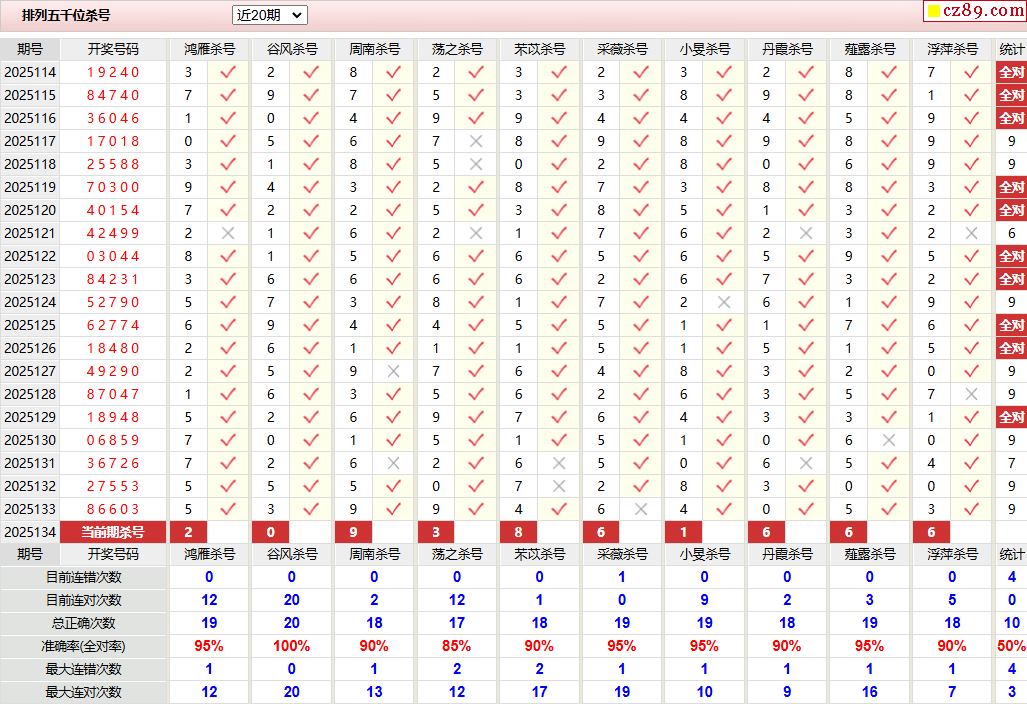Image resolution: width=1027 pixels, height=704 pixels.
Task: Click period number 2025125
Action: pyautogui.click(x=30, y=325)
